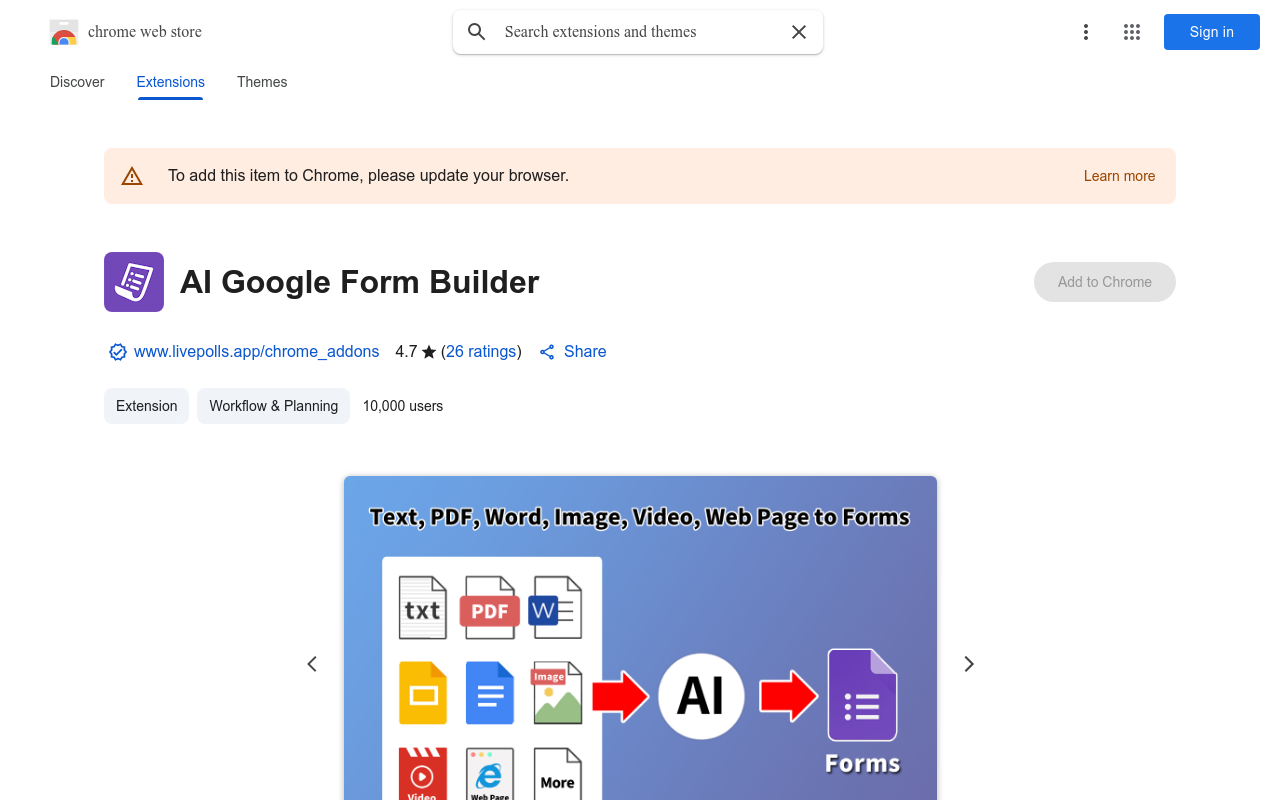Click the Share link text

(x=585, y=352)
